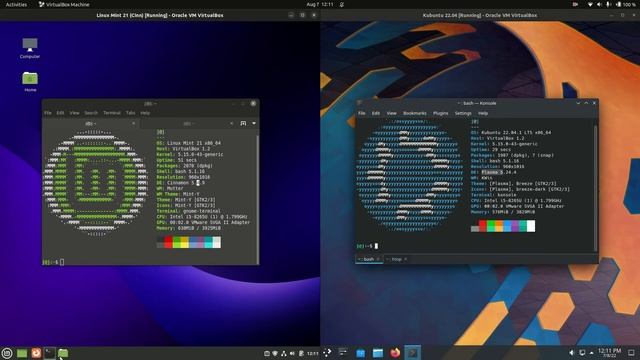Viewport: 640px width, 360px height.
Task: Open Dolphin file manager in Kubuntu panel
Action: [378, 353]
